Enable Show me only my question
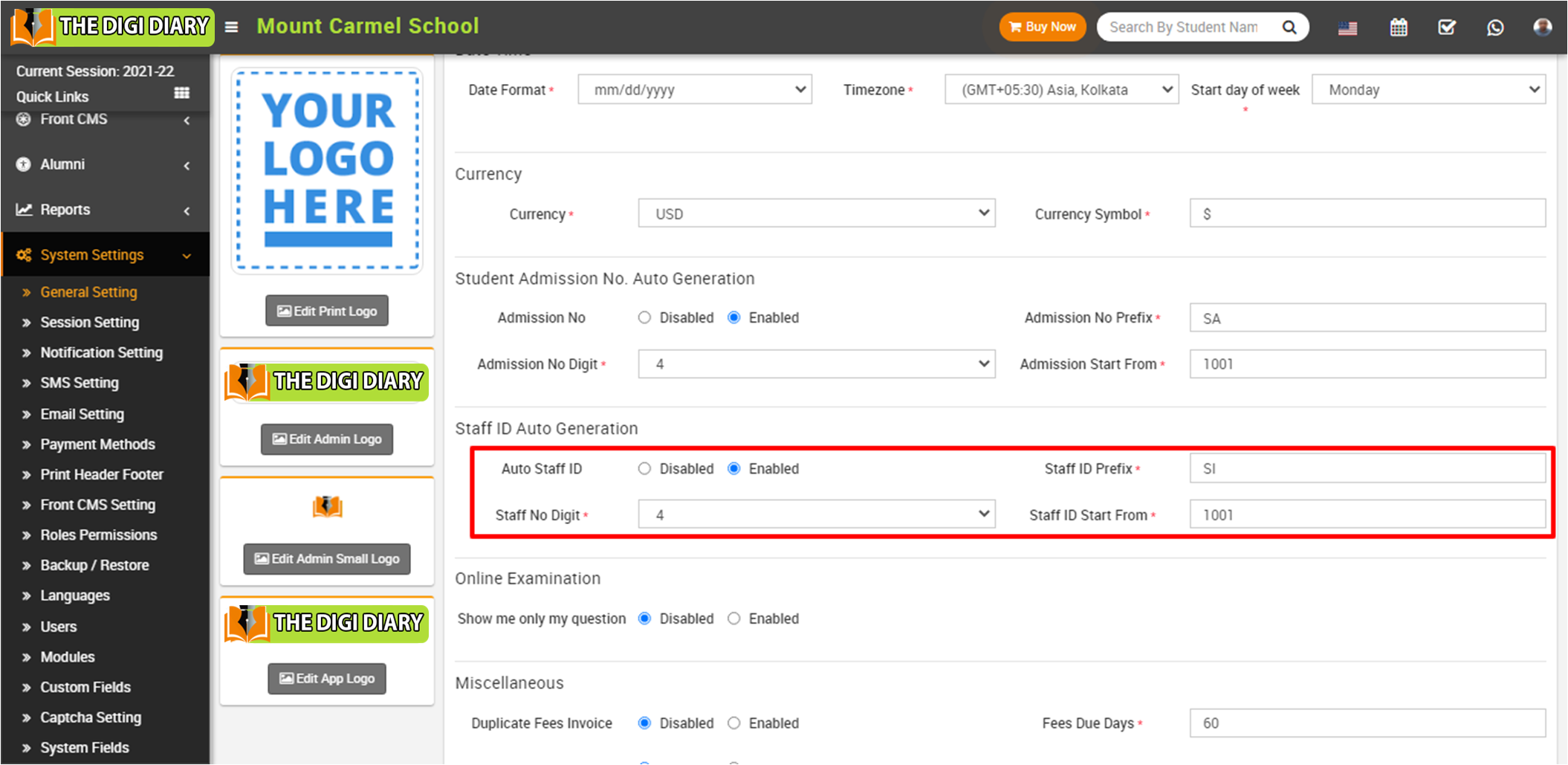The height and width of the screenshot is (765, 1568). coord(734,619)
